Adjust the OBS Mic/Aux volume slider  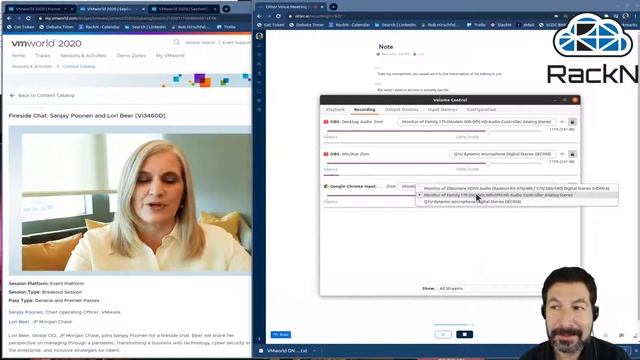pos(434,163)
